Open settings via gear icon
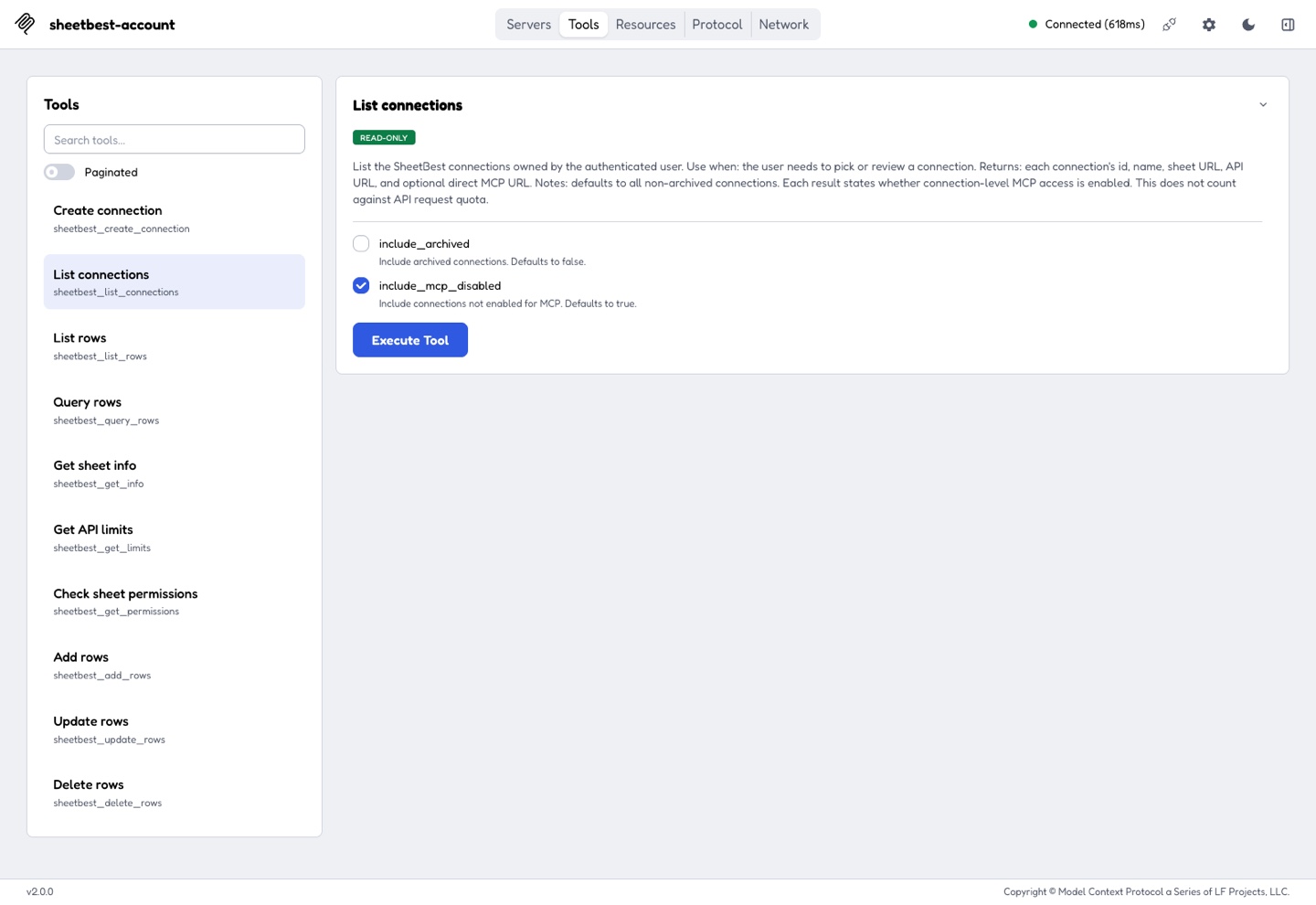 (x=1209, y=25)
